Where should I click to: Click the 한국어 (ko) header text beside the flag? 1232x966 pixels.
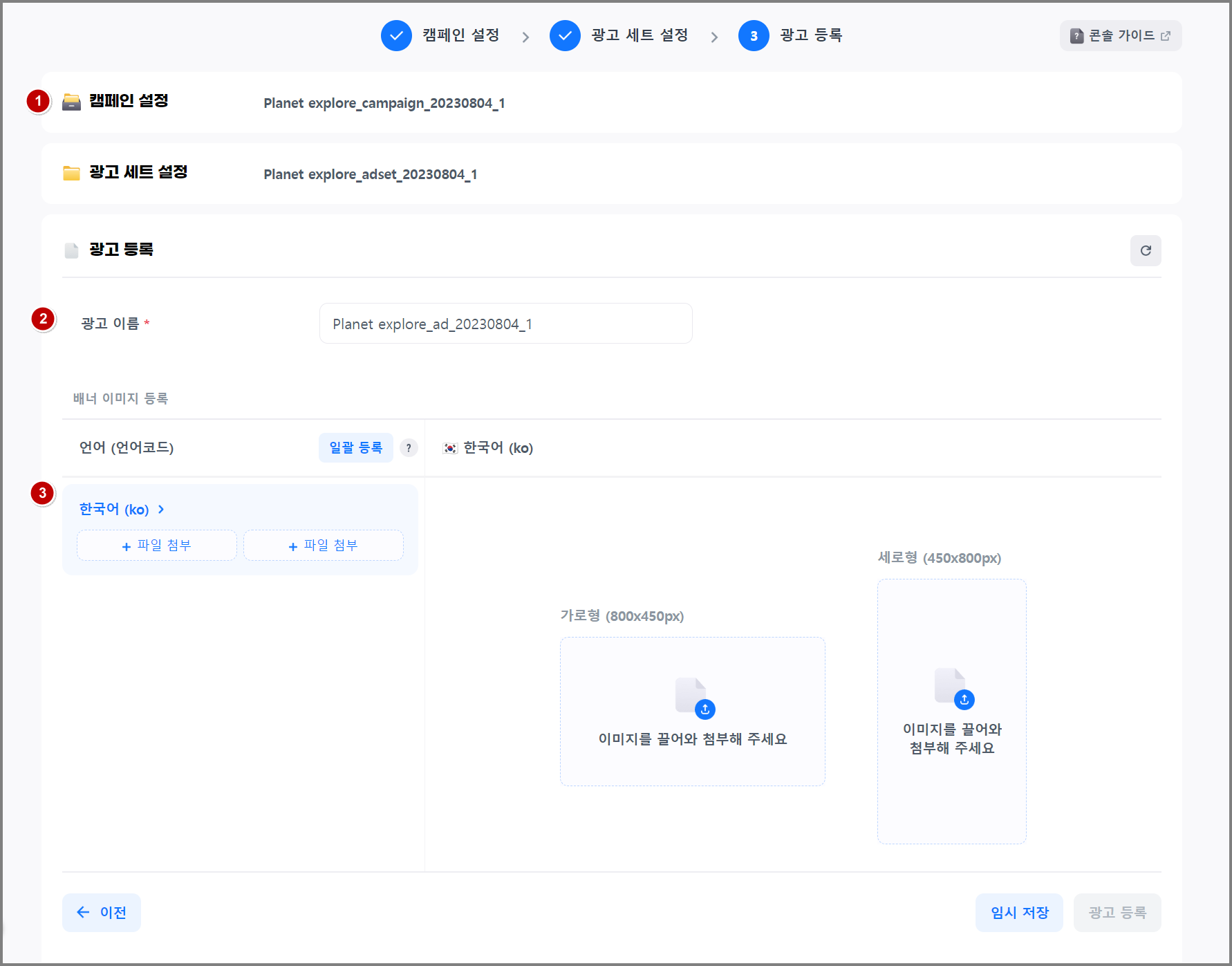[498, 448]
